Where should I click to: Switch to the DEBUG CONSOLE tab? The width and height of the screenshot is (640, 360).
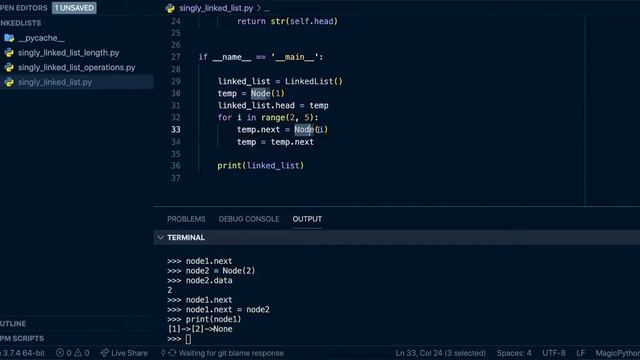(x=249, y=219)
